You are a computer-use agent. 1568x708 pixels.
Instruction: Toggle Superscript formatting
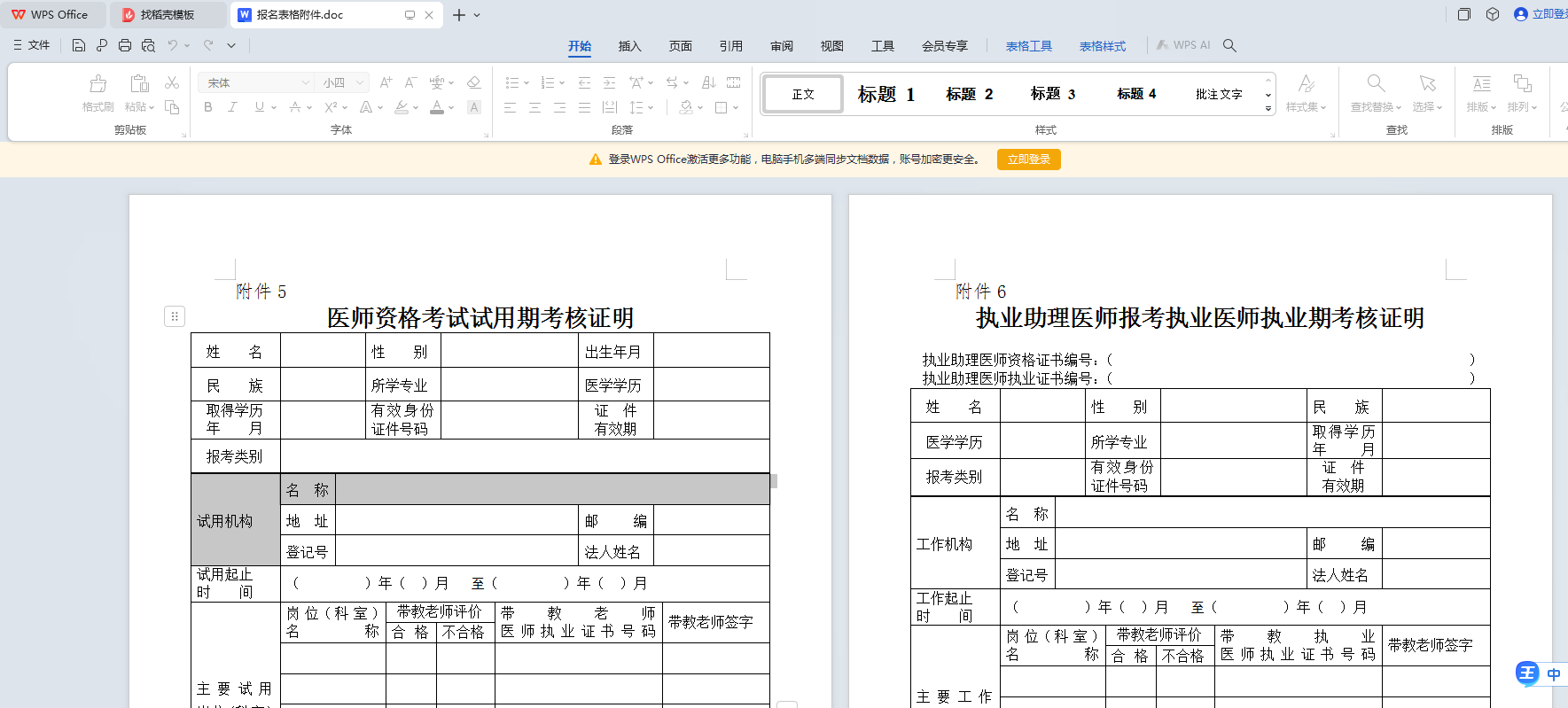click(331, 107)
